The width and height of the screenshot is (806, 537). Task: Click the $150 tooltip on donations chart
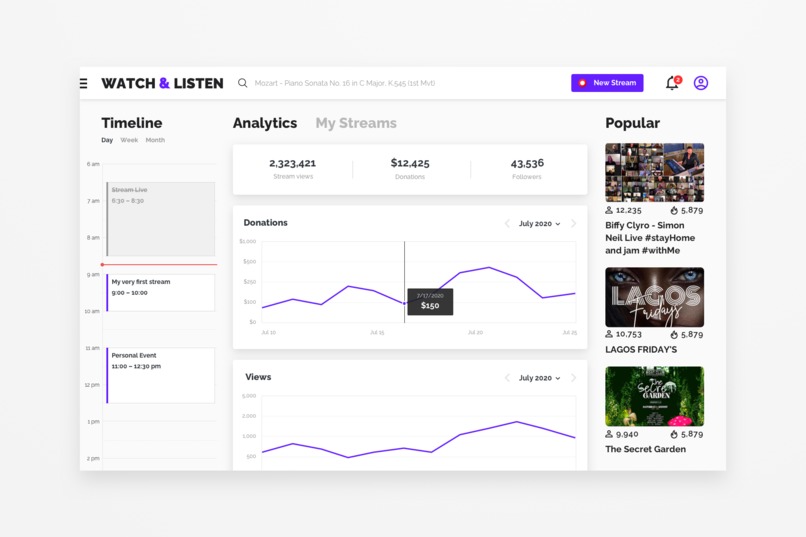(x=430, y=302)
